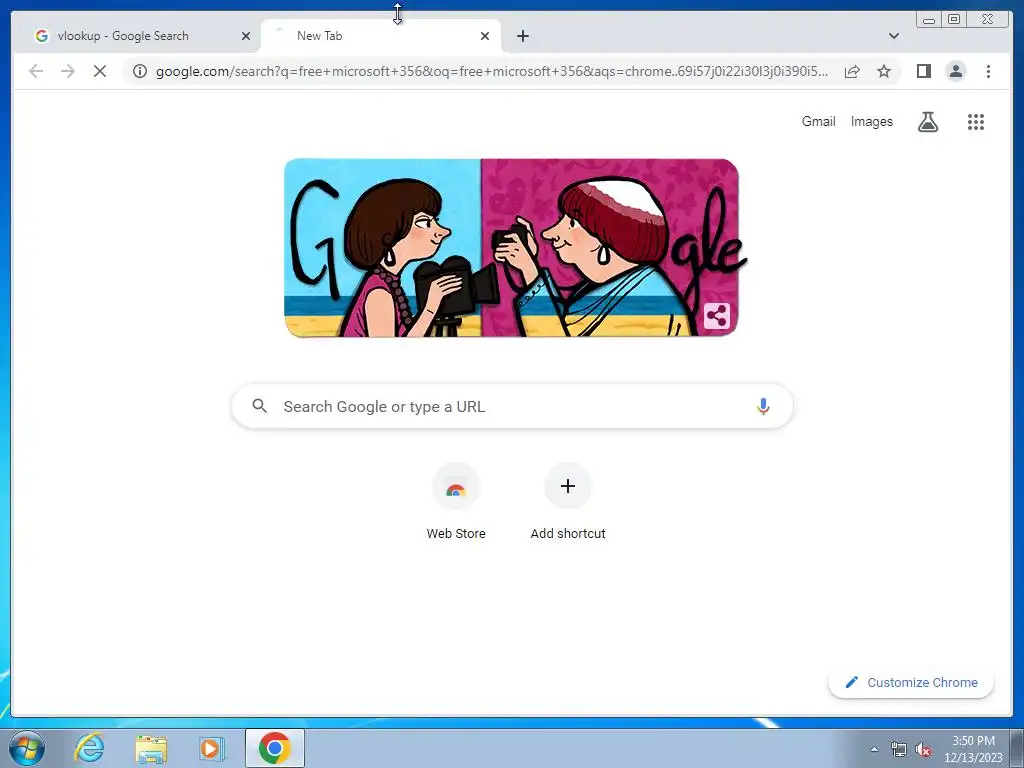Open Search Labs flask icon
Screen dimensions: 1024x768
[x=927, y=121]
